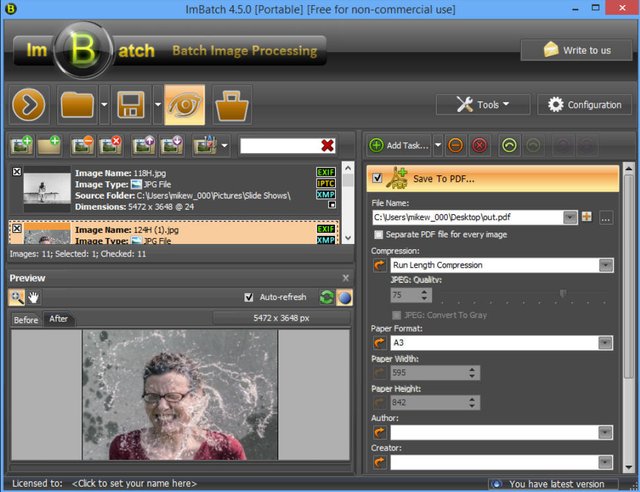Image resolution: width=640 pixels, height=492 pixels.
Task: Click the blue sphere preview icon
Action: (344, 298)
